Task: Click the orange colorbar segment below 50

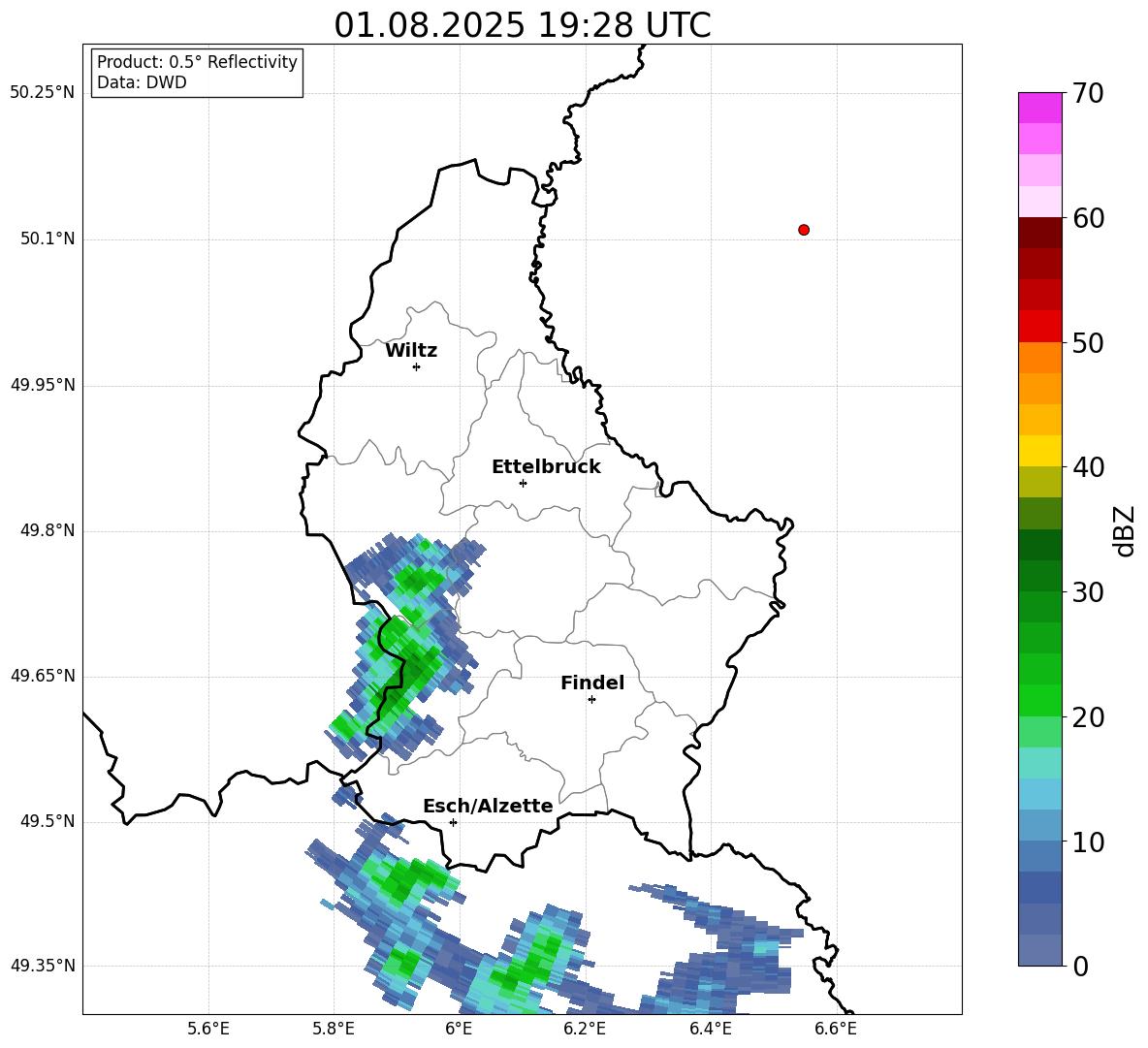Action: (x=1039, y=357)
